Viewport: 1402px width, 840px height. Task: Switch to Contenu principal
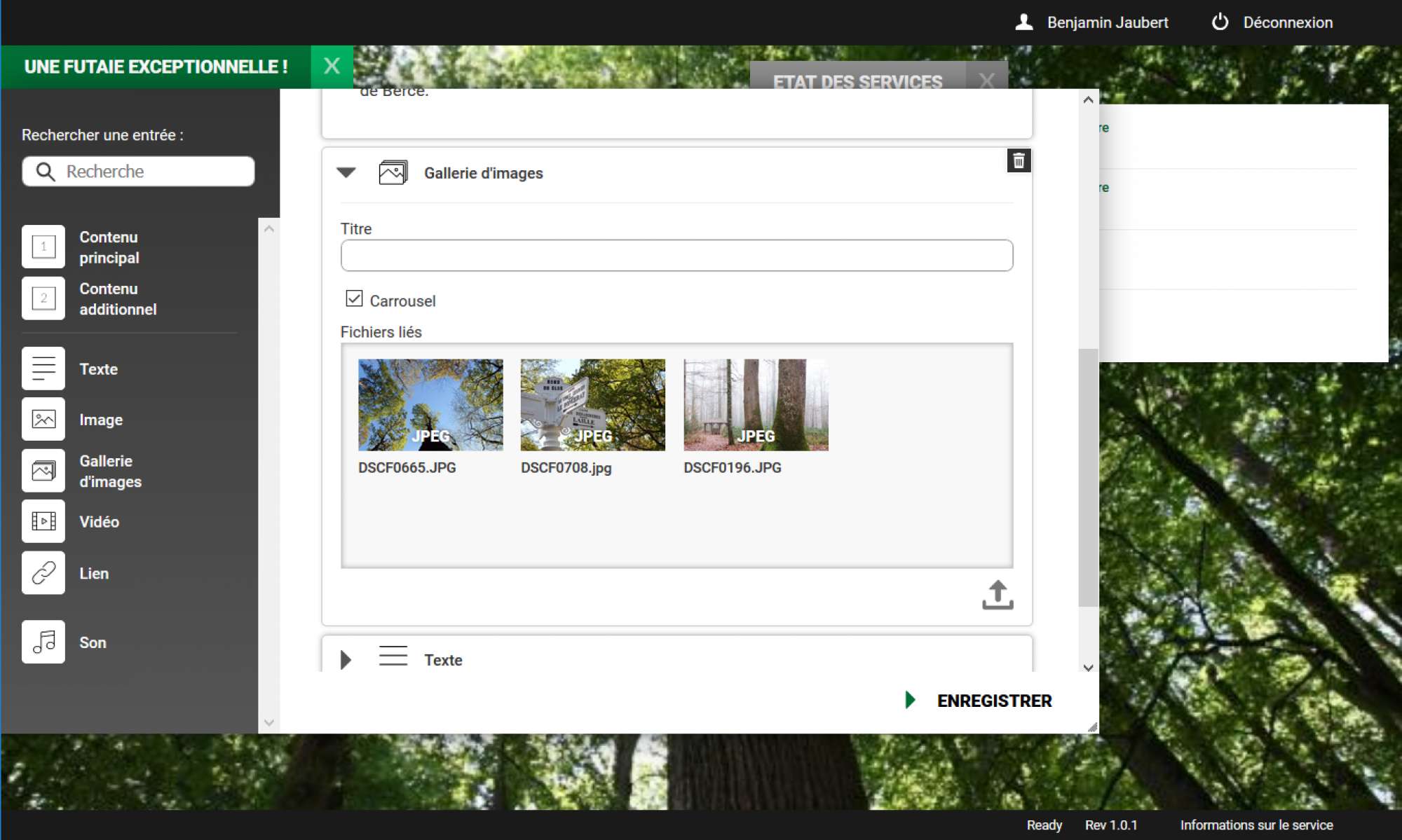coord(43,247)
